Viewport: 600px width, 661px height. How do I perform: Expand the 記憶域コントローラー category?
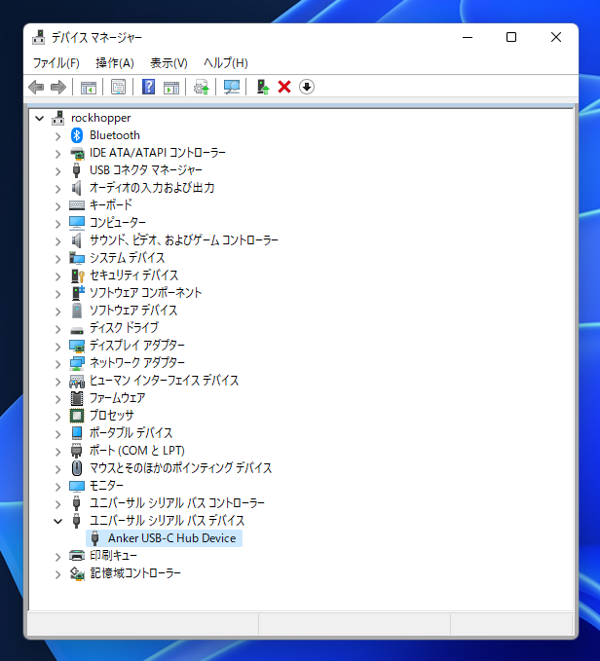(x=58, y=575)
